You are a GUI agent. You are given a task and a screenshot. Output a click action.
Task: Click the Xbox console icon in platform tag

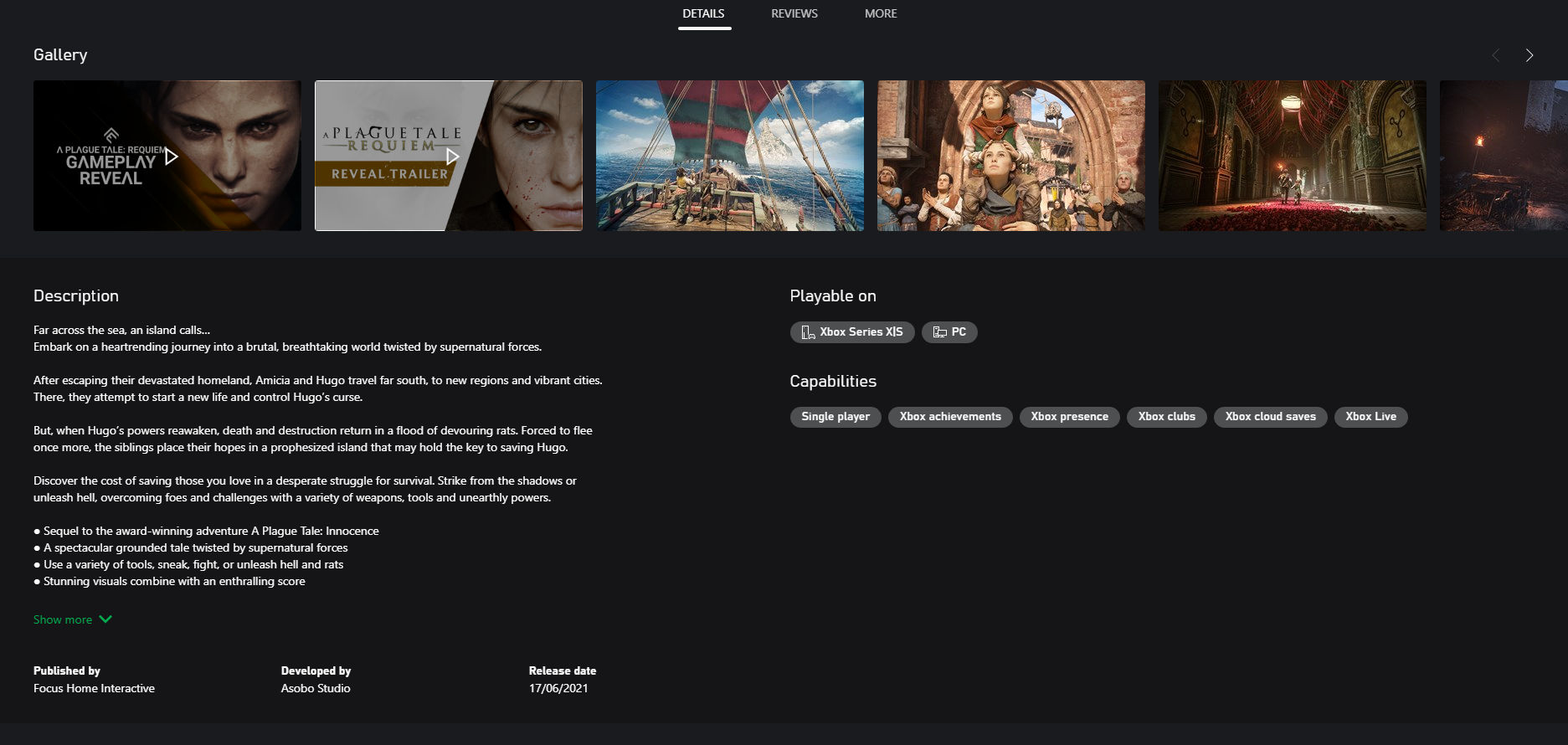pyautogui.click(x=808, y=332)
